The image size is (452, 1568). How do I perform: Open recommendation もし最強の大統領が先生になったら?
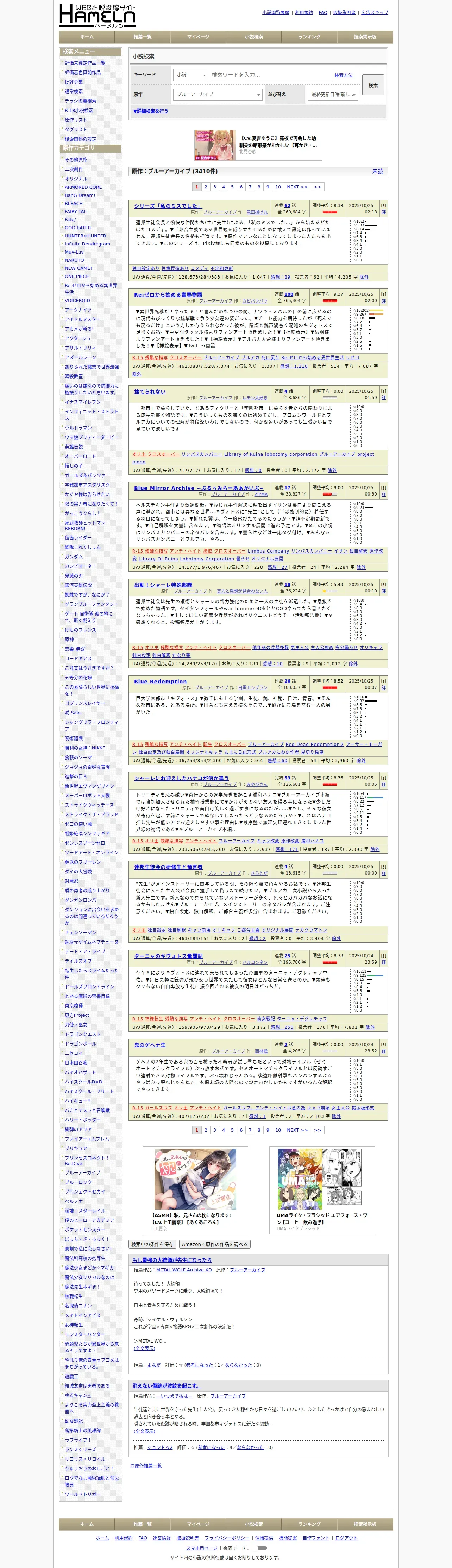click(172, 1260)
